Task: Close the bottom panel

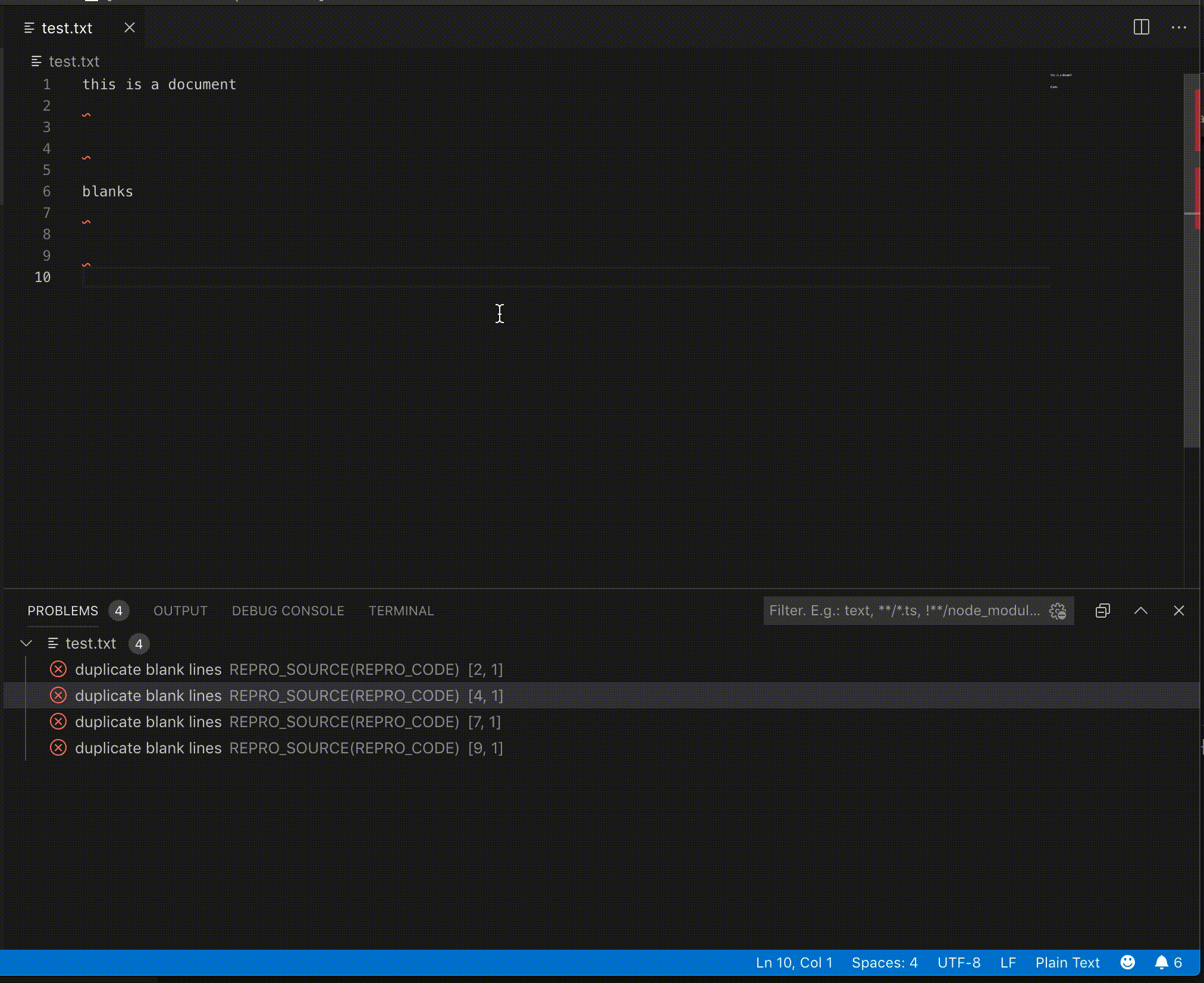Action: coord(1178,611)
